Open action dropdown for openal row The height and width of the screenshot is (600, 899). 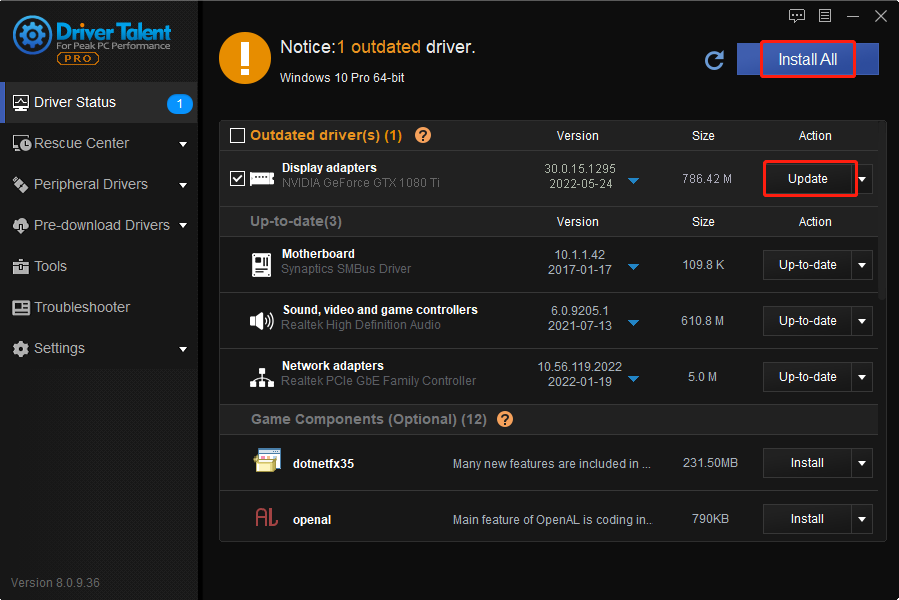pyautogui.click(x=862, y=519)
